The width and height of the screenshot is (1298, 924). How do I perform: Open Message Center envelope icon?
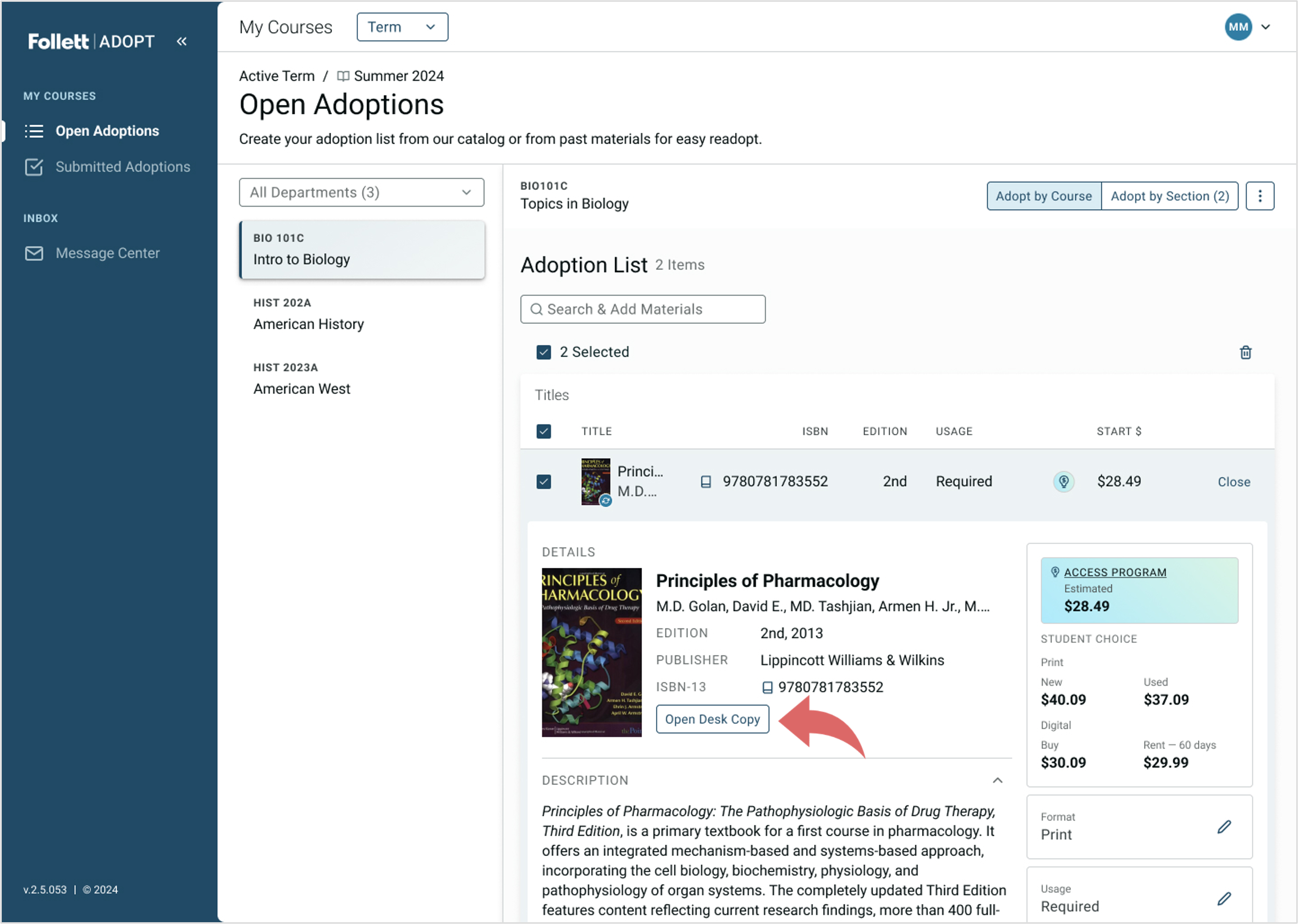tap(34, 253)
